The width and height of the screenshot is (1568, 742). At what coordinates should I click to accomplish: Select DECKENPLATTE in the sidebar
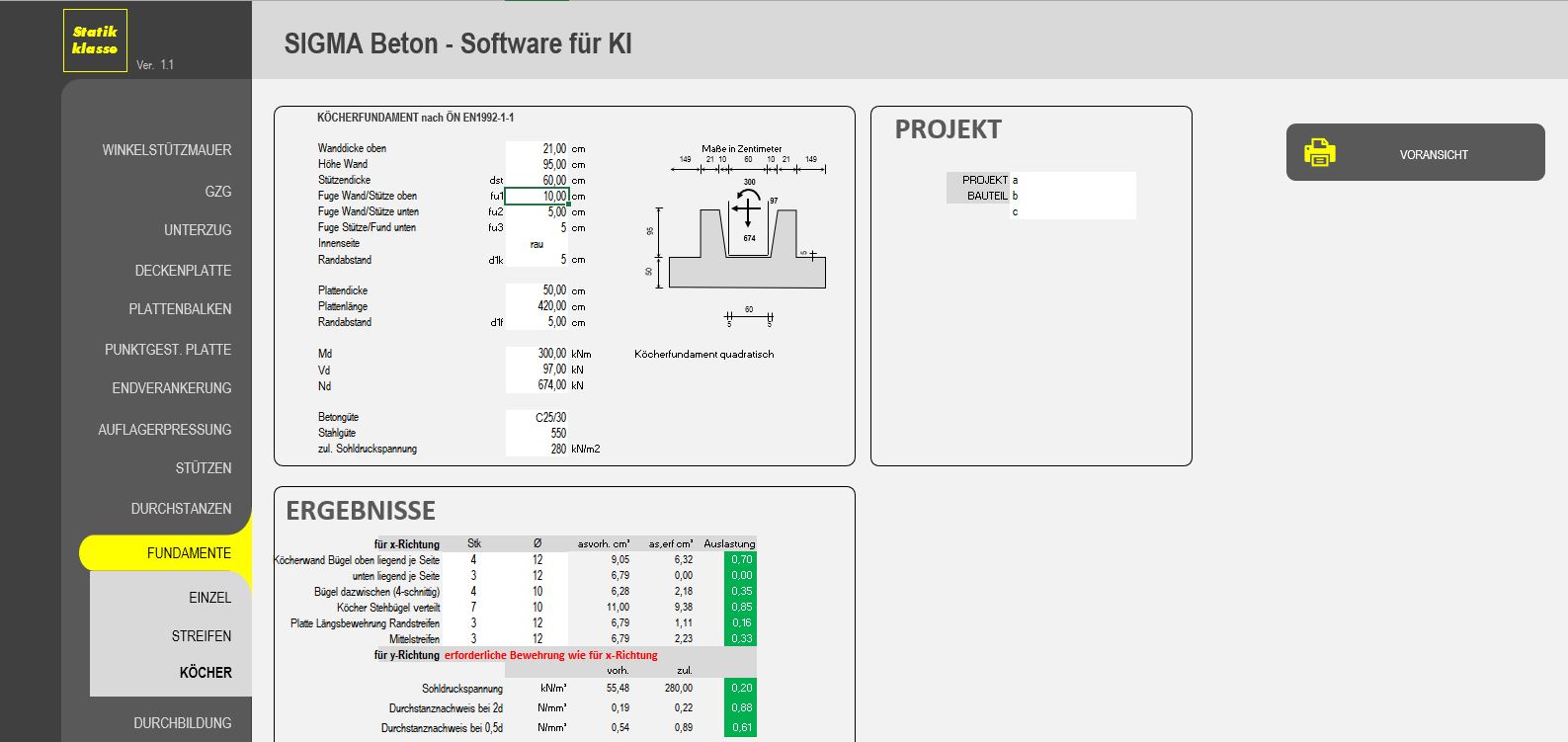(183, 271)
